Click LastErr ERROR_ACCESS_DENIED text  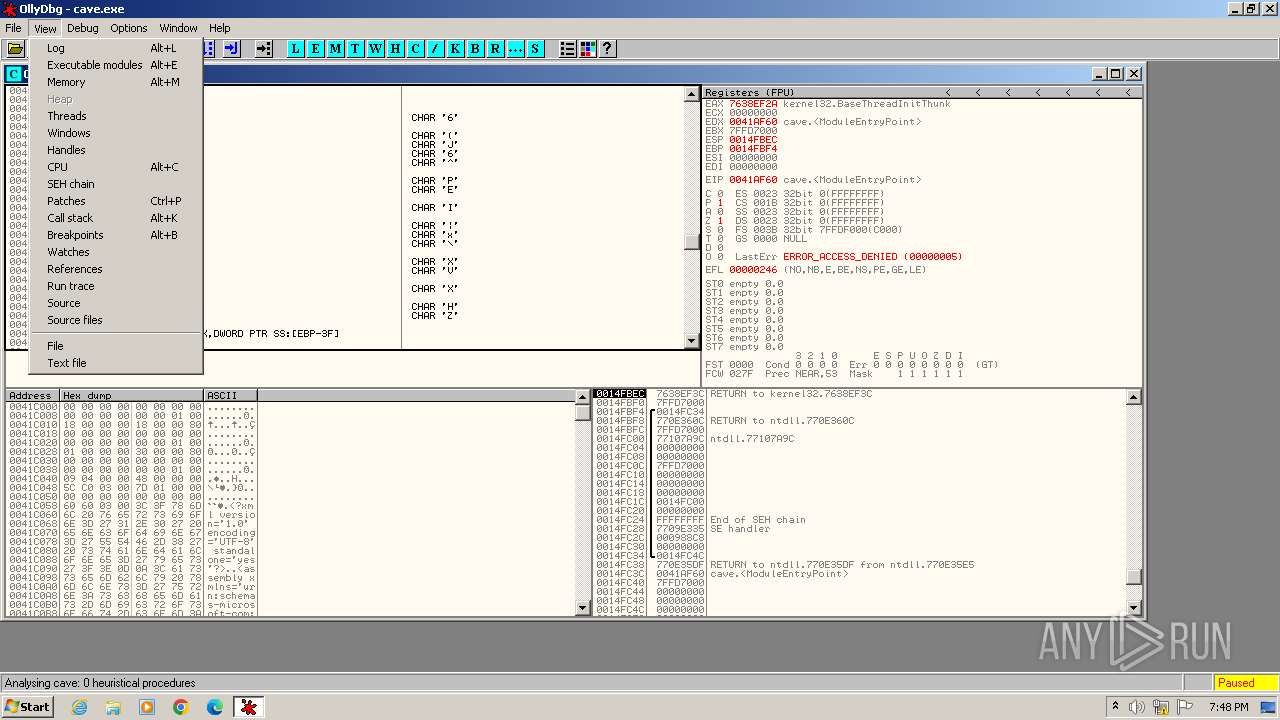click(872, 257)
